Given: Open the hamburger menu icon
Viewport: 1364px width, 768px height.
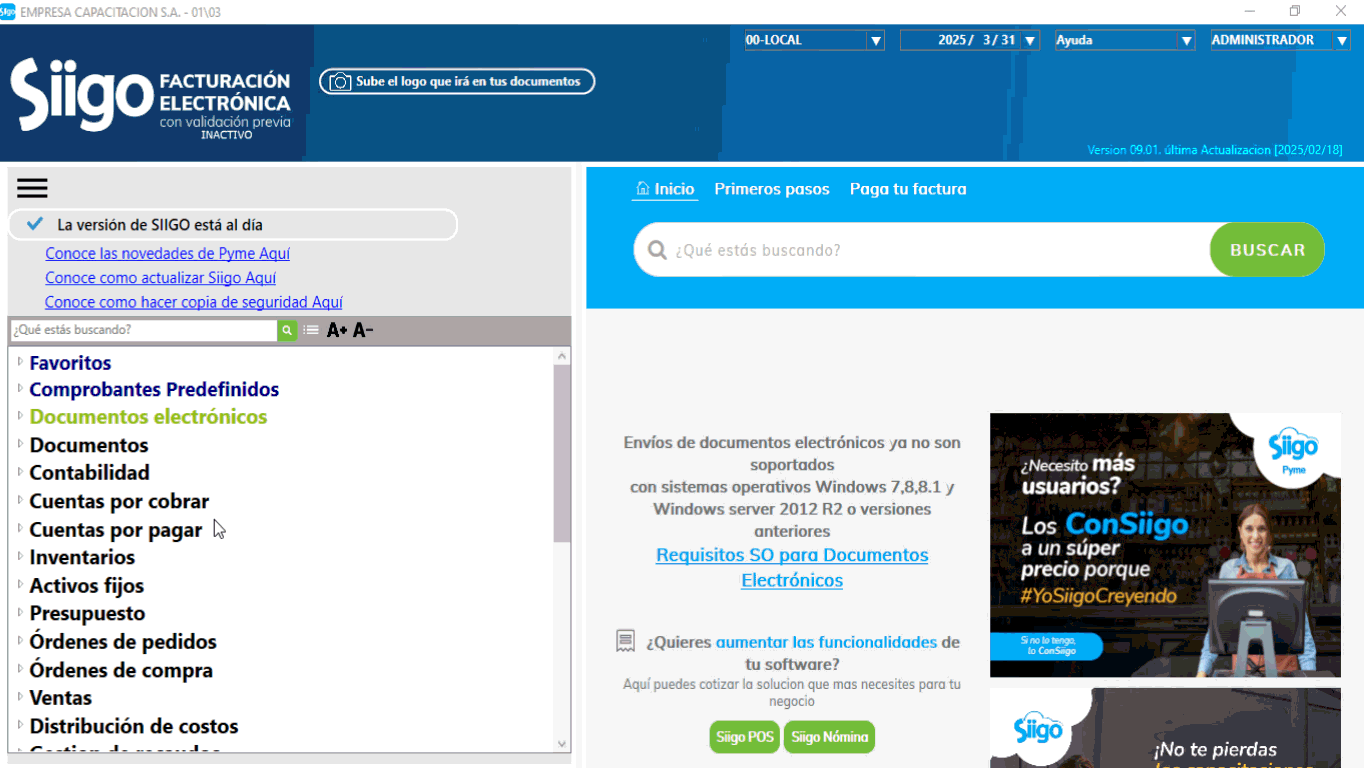Looking at the screenshot, I should point(32,188).
